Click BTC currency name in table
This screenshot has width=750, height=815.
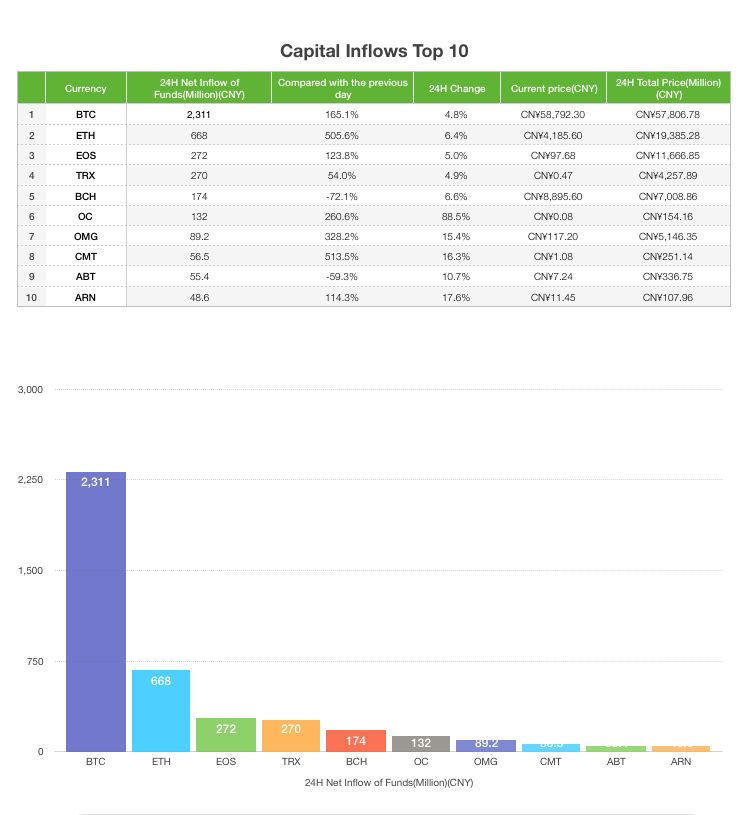click(x=86, y=114)
